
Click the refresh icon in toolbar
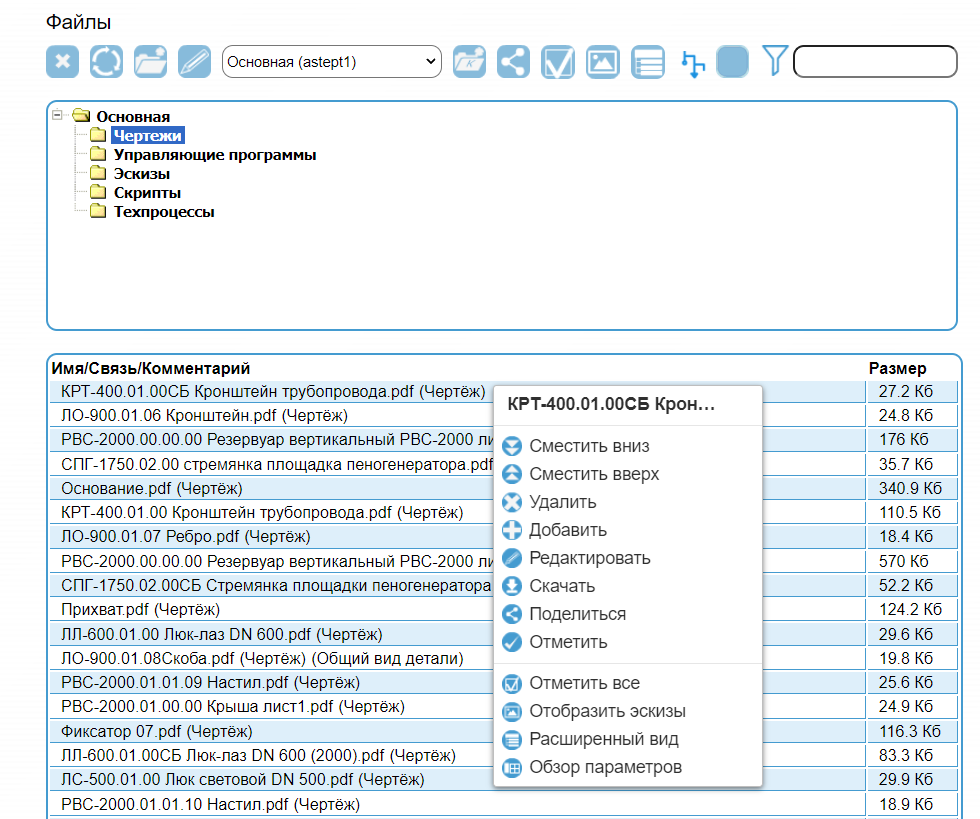106,61
